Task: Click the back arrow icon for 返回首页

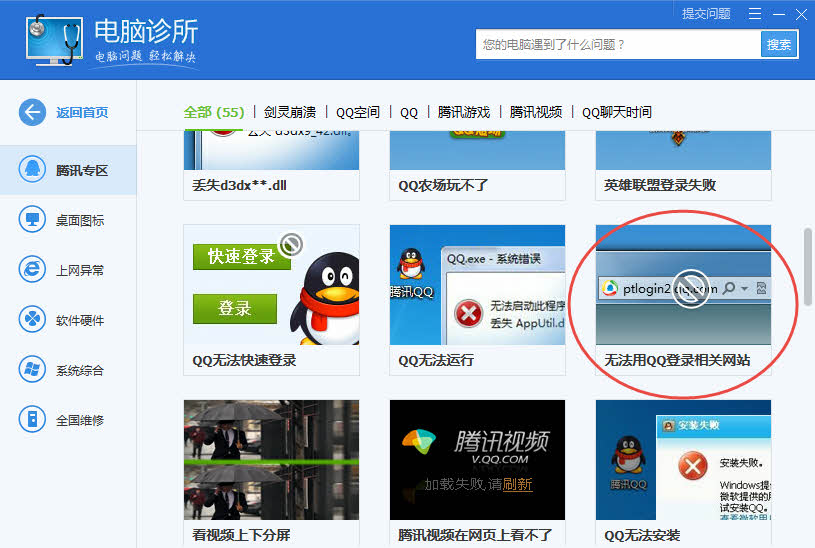Action: click(32, 112)
